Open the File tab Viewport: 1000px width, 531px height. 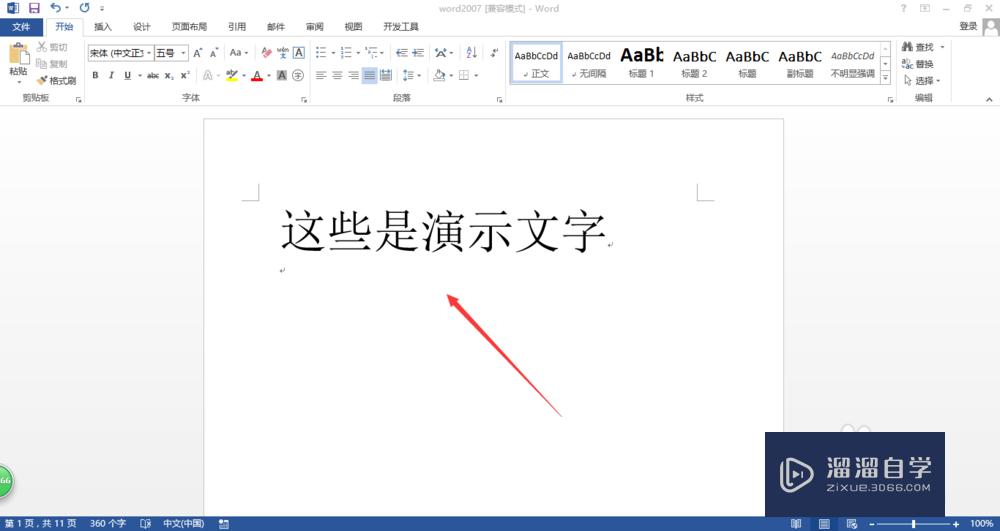click(21, 27)
